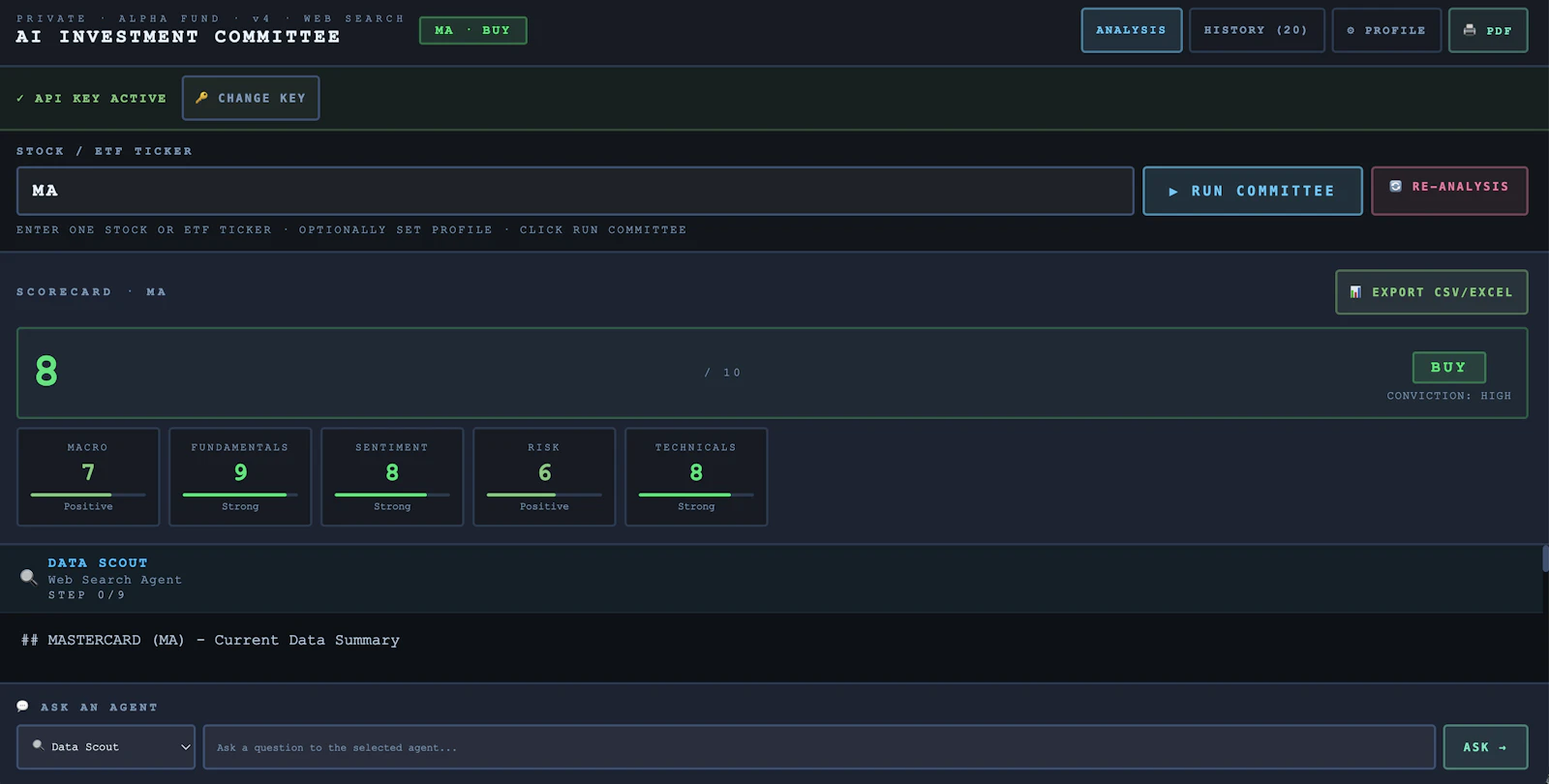Click the overall score 8
1549x784 pixels.
46,372
